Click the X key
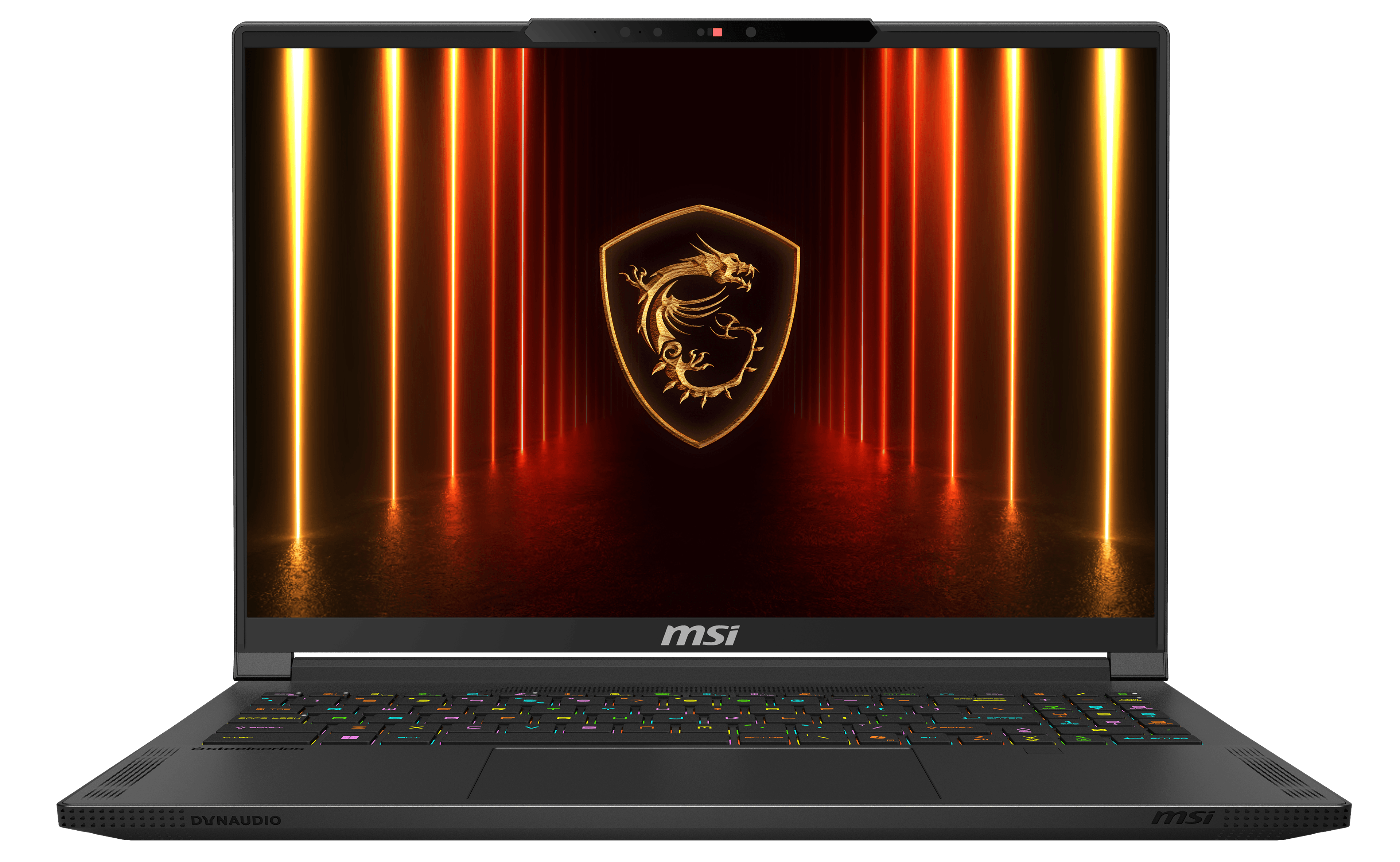1400x862 pixels. coord(416,728)
